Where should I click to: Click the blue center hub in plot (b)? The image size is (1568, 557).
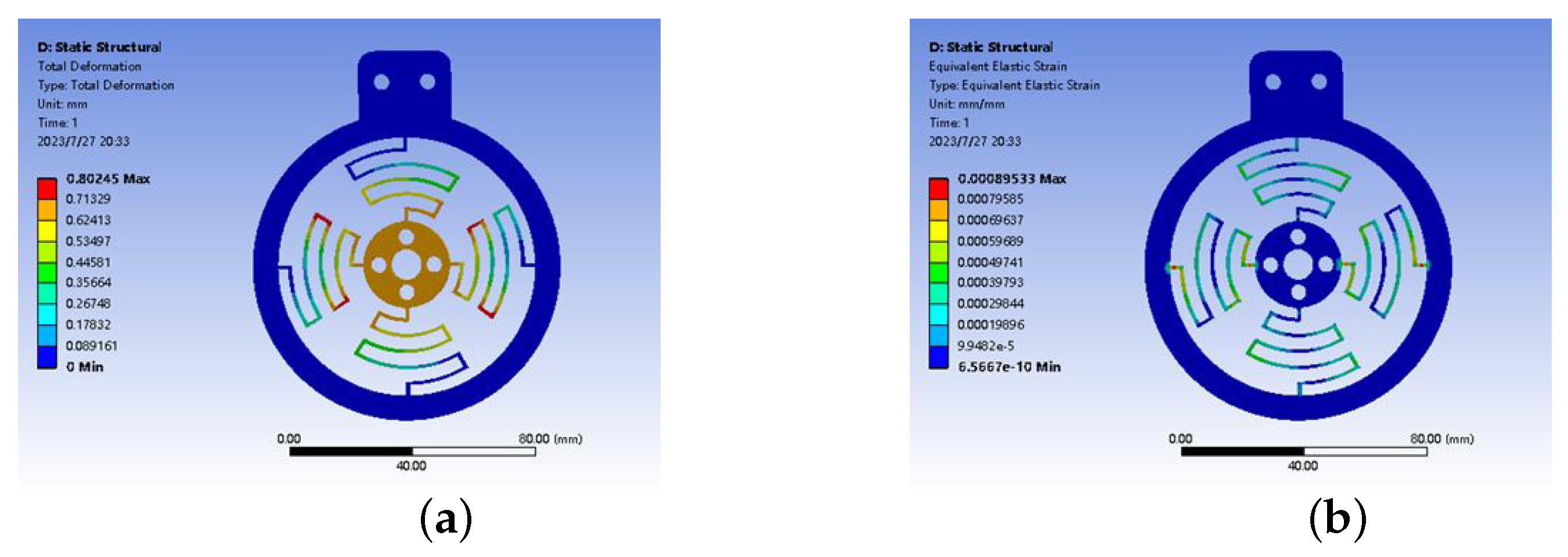coord(1297,265)
